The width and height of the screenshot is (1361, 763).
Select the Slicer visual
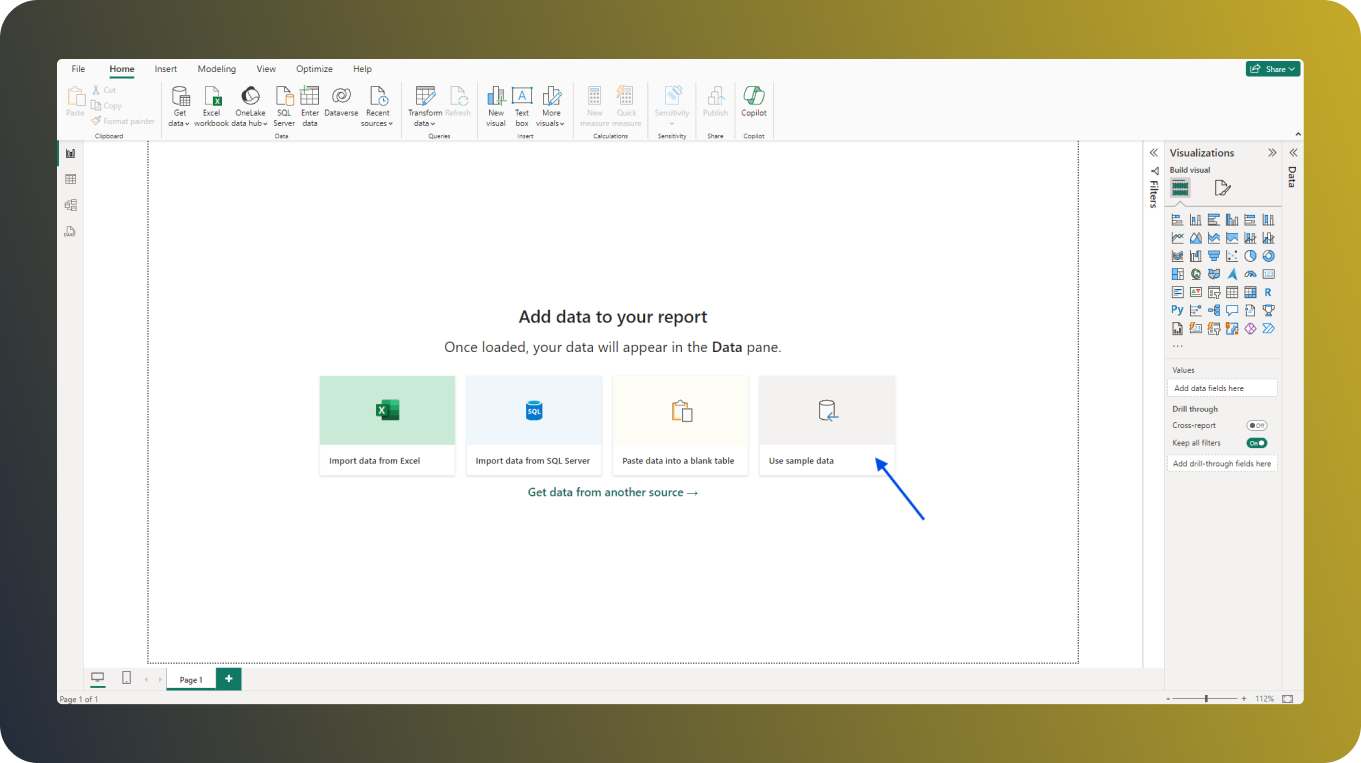pyautogui.click(x=1214, y=291)
